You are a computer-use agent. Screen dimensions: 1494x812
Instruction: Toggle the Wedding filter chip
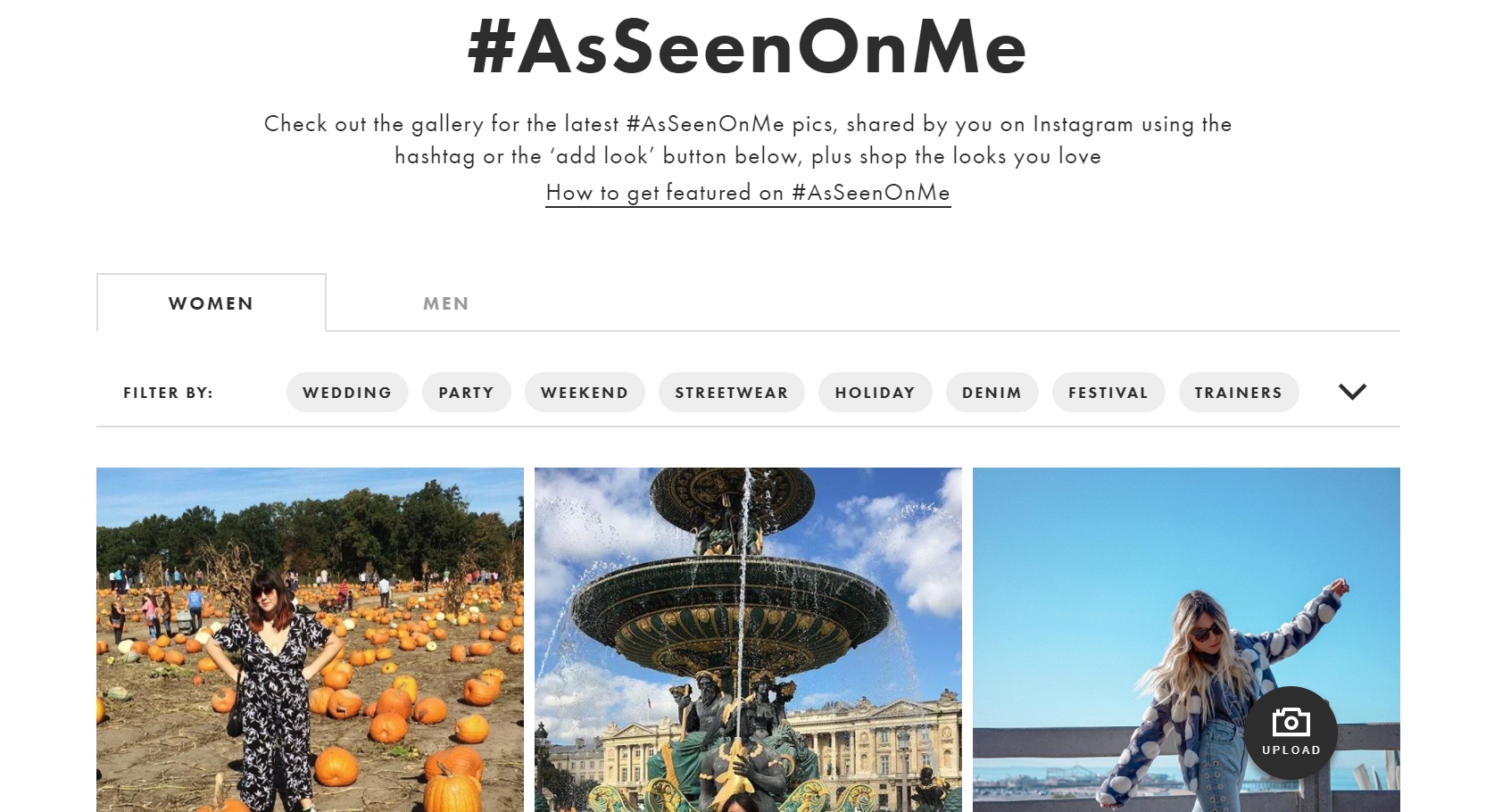coord(347,393)
